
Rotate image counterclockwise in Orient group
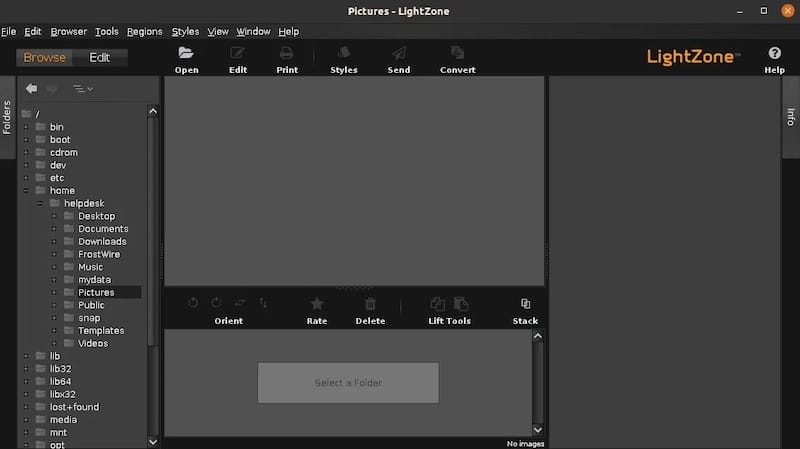[x=193, y=303]
